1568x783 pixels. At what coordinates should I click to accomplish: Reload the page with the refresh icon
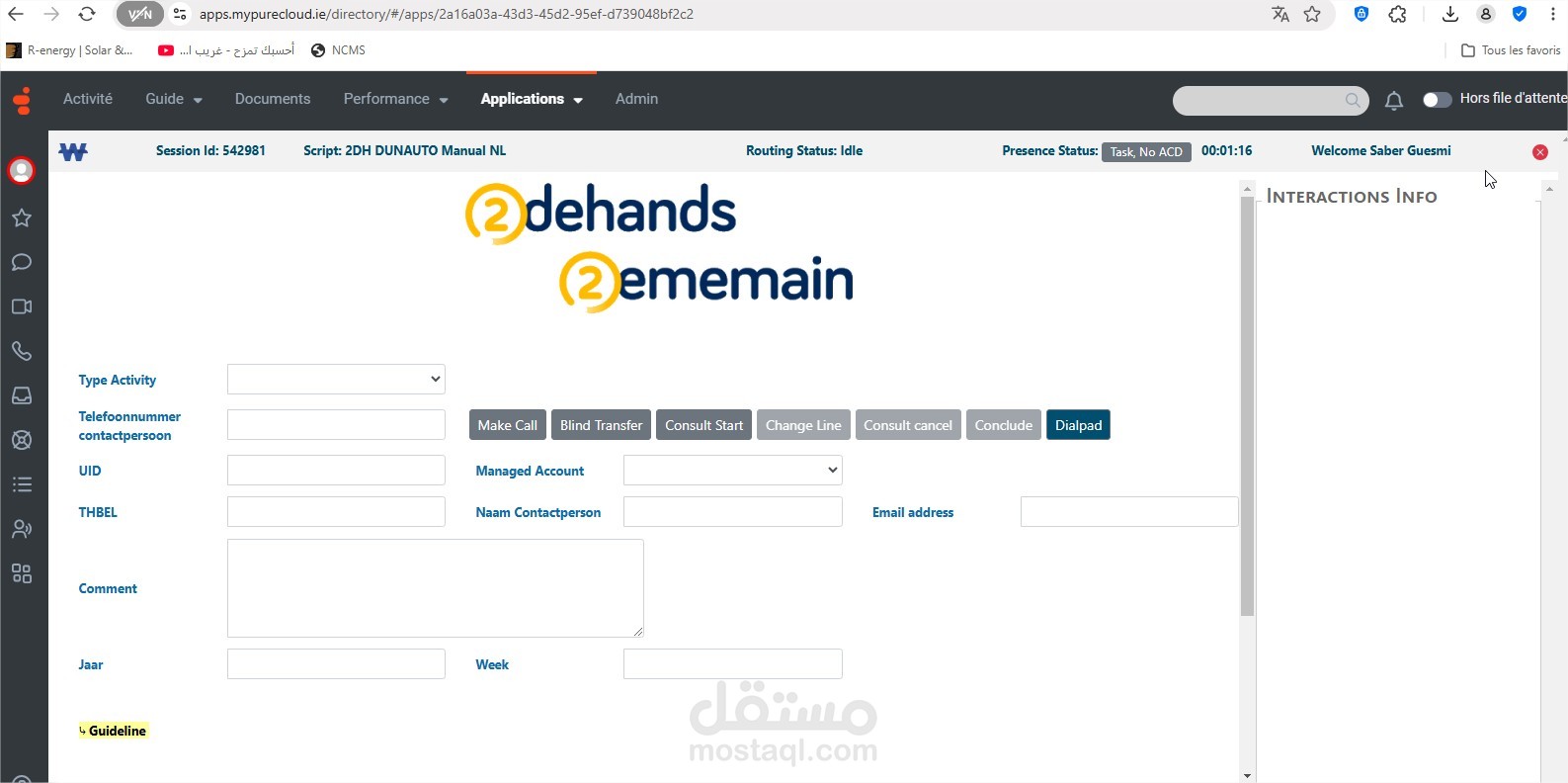point(87,14)
